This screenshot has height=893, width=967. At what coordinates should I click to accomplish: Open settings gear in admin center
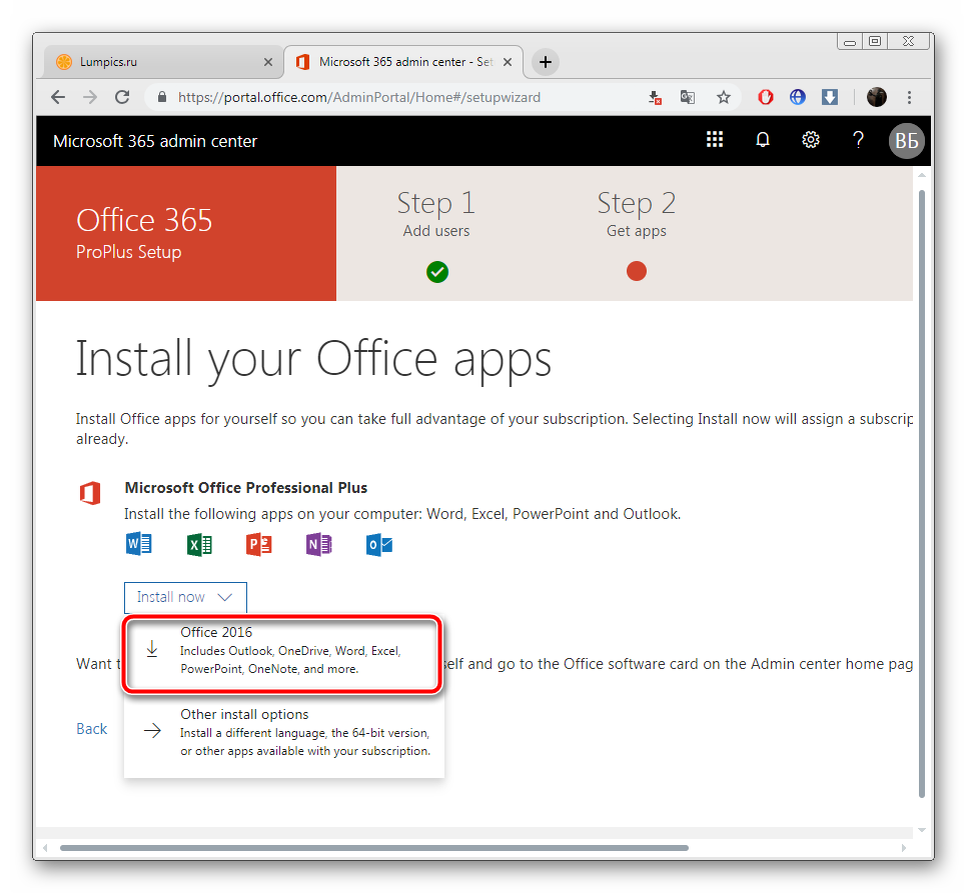pos(810,140)
